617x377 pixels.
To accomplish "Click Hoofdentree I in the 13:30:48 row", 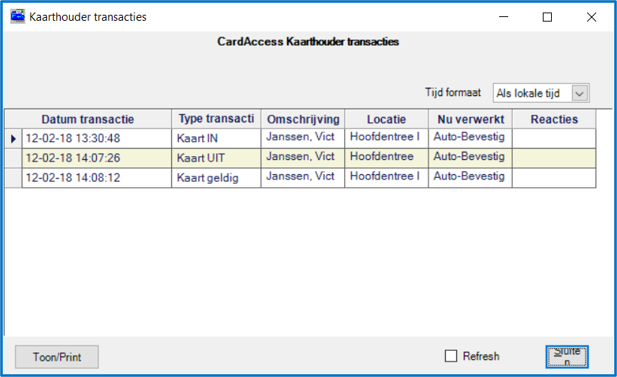I will [x=386, y=139].
